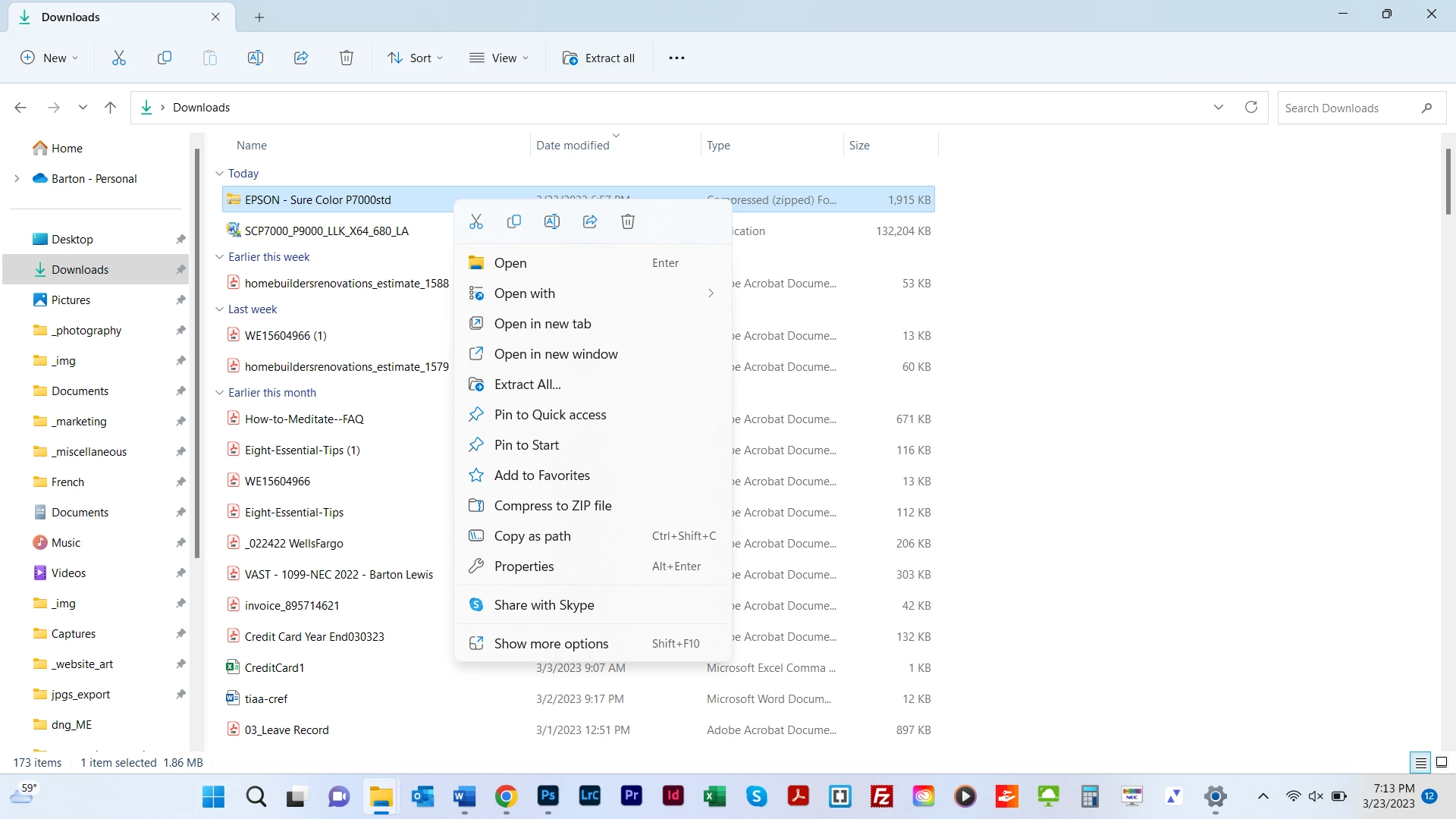Open the Sort dropdown
Screen dimensions: 1456x819
point(415,58)
